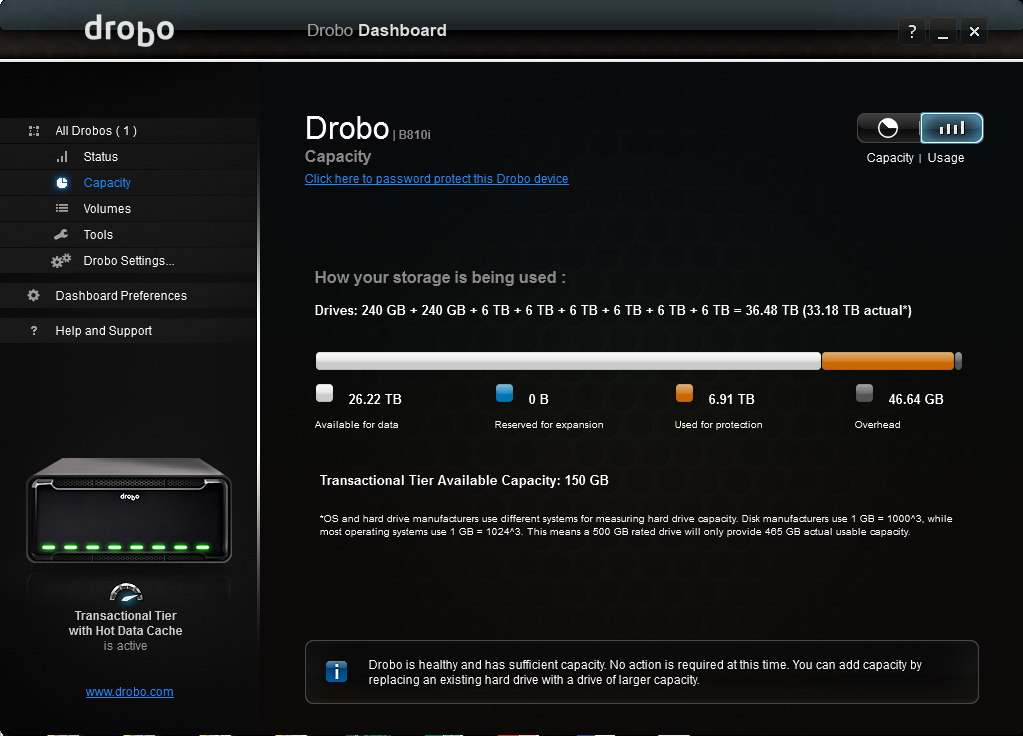Click the 46.64 GB overhead value
This screenshot has height=736, width=1023.
(x=916, y=399)
